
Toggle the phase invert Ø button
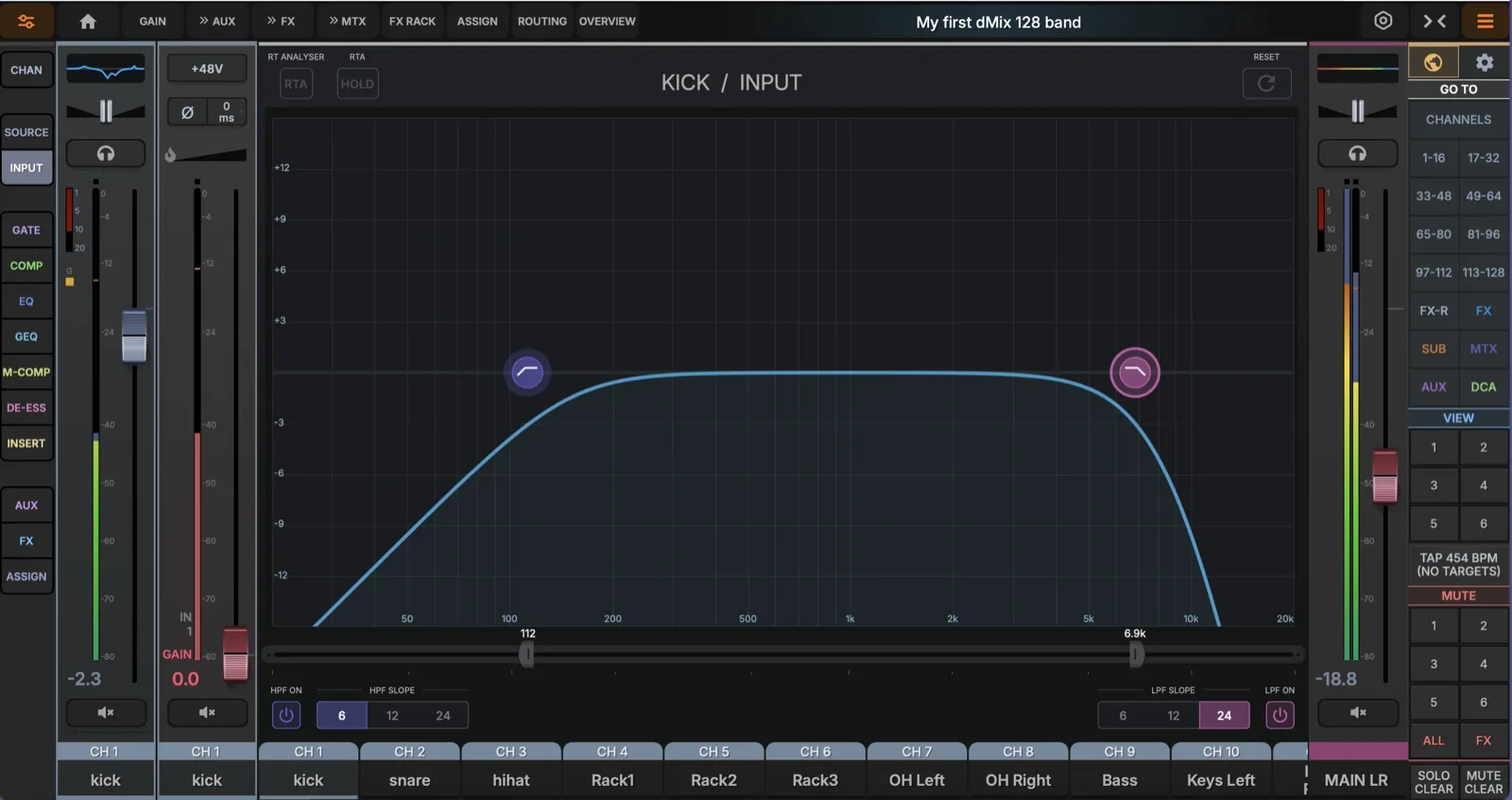pyautogui.click(x=187, y=112)
